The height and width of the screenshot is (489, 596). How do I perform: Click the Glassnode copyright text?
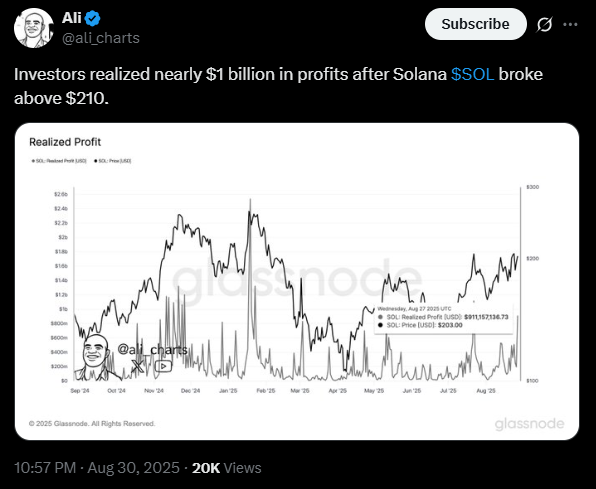(92, 424)
